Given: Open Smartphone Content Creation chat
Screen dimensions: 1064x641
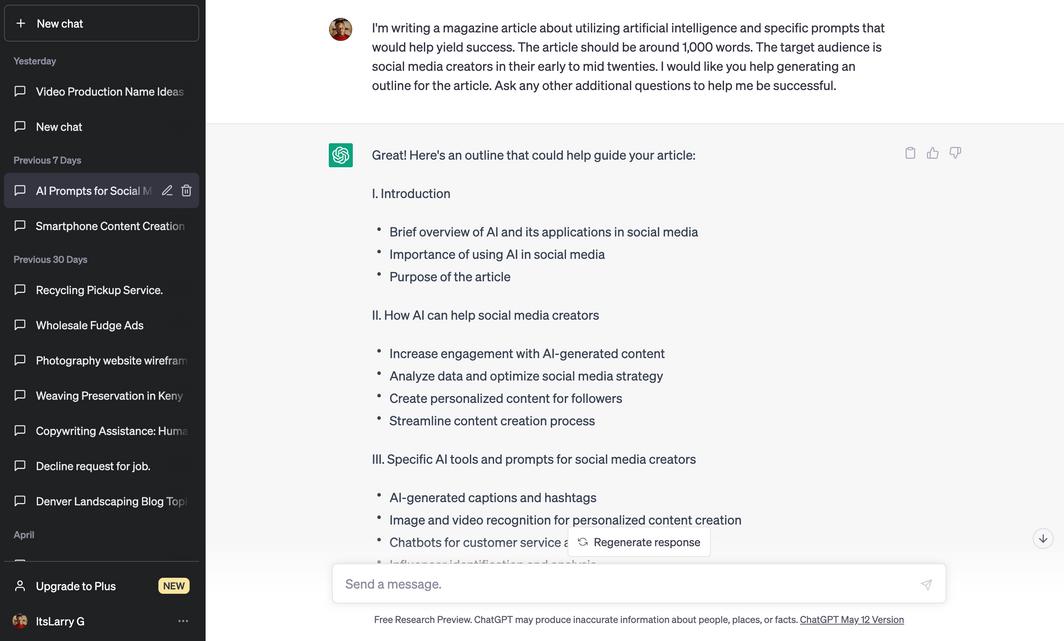Looking at the screenshot, I should click(x=109, y=226).
